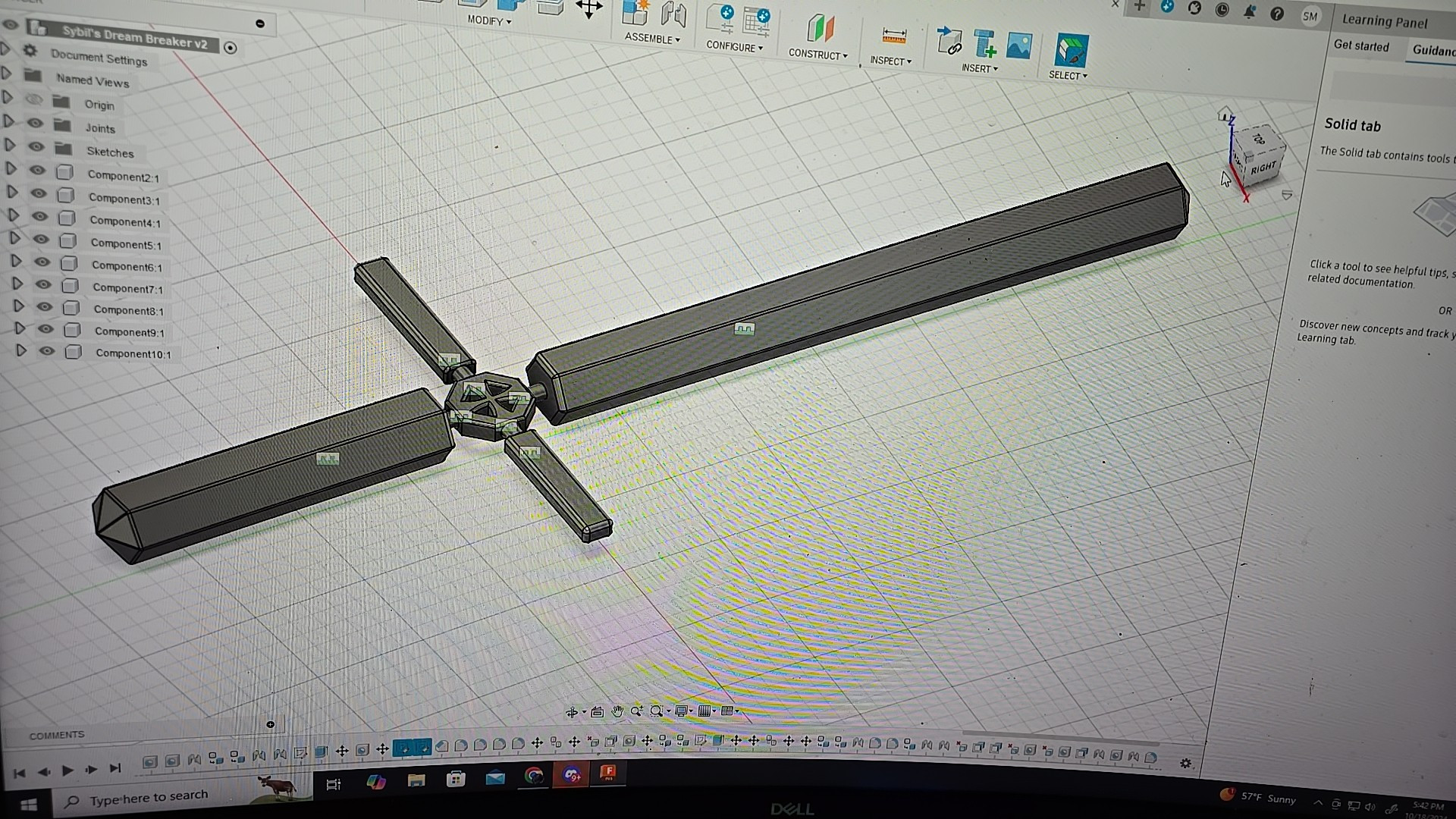Play the design timeline

[67, 770]
